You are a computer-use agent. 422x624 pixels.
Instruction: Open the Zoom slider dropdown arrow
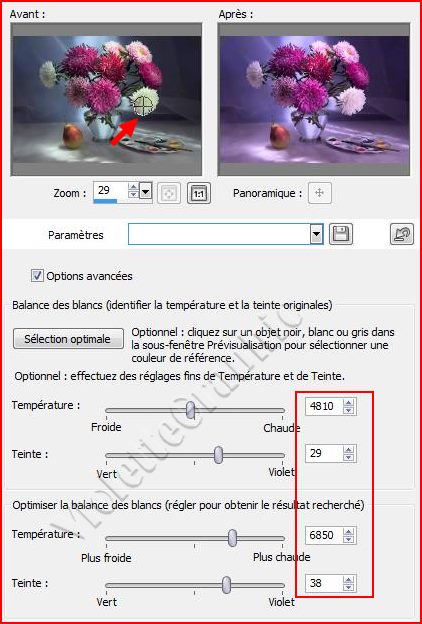click(146, 193)
